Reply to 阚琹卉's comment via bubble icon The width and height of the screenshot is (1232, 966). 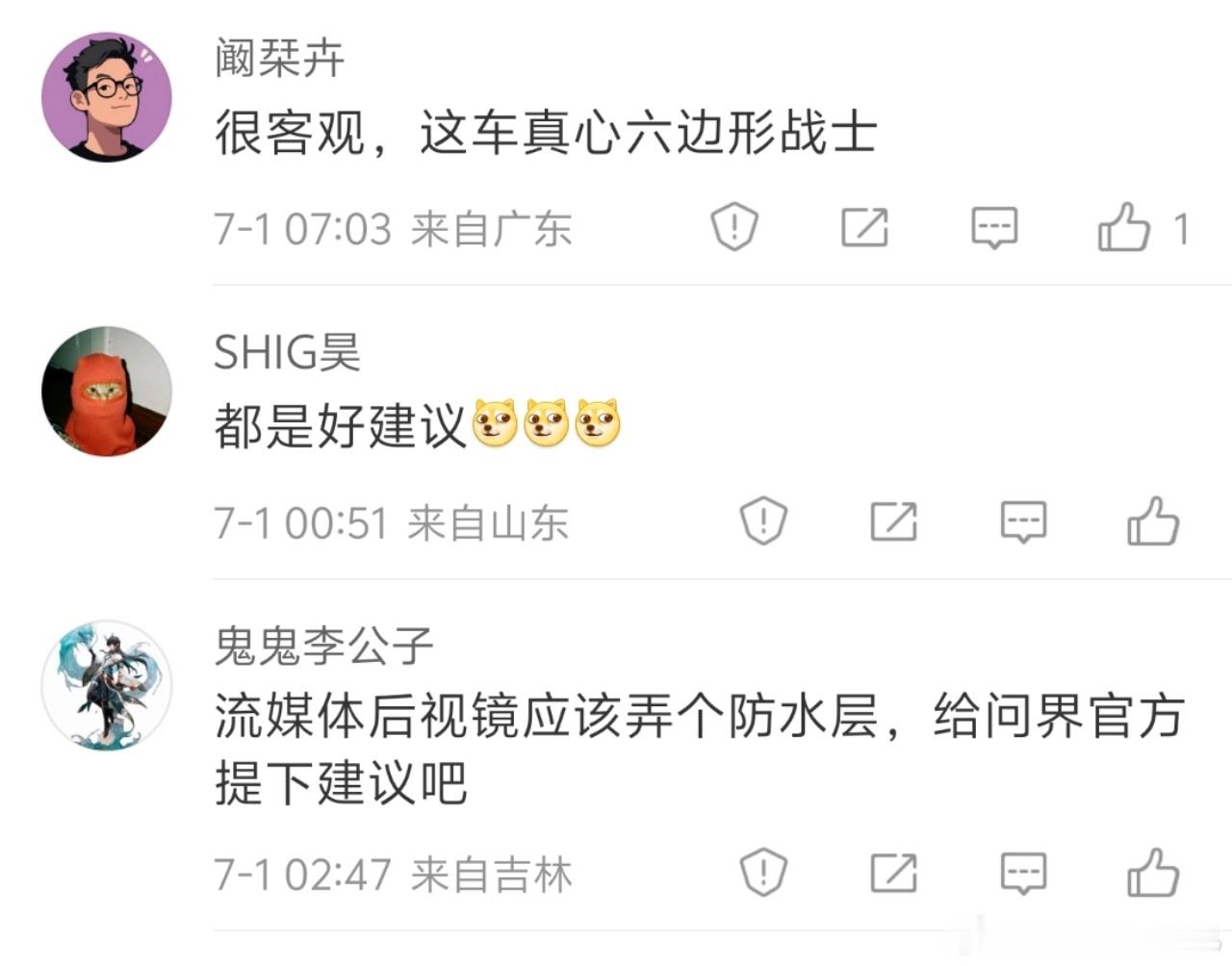[994, 228]
